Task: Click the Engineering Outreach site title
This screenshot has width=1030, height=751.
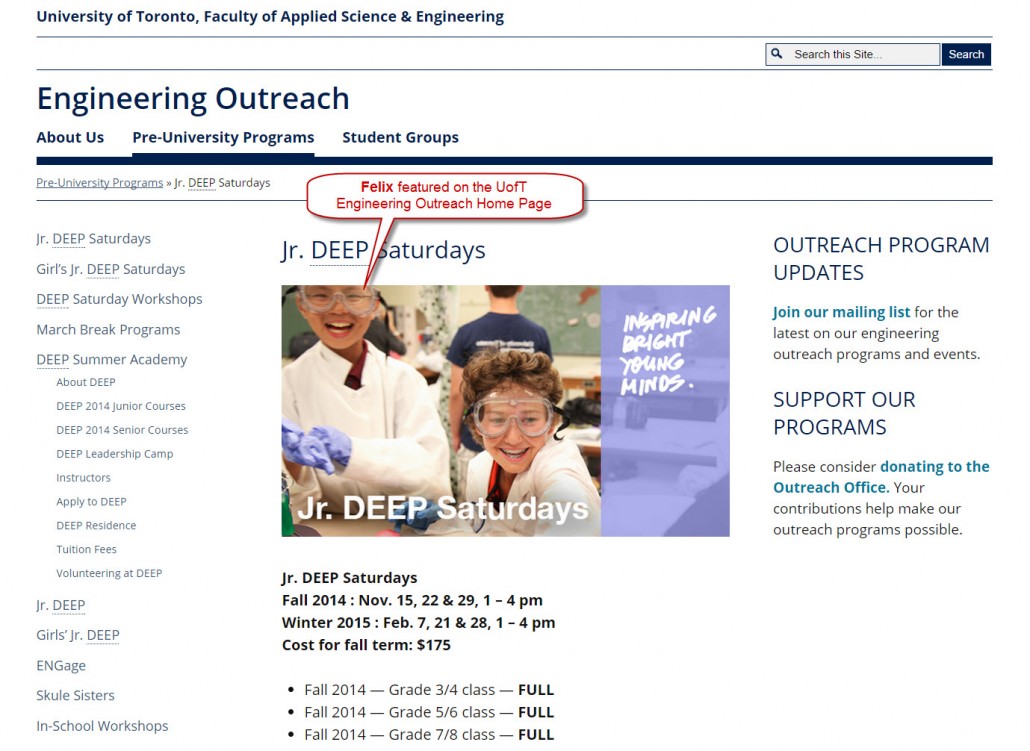Action: [x=193, y=99]
